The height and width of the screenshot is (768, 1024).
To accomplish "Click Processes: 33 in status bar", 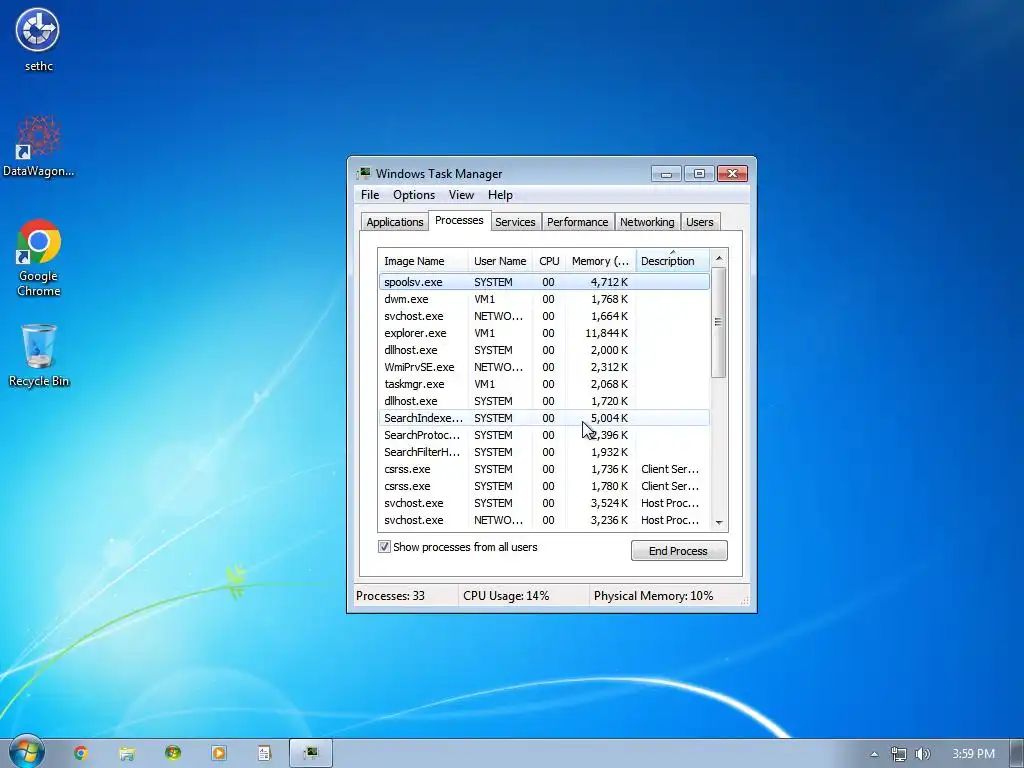I will [x=391, y=596].
